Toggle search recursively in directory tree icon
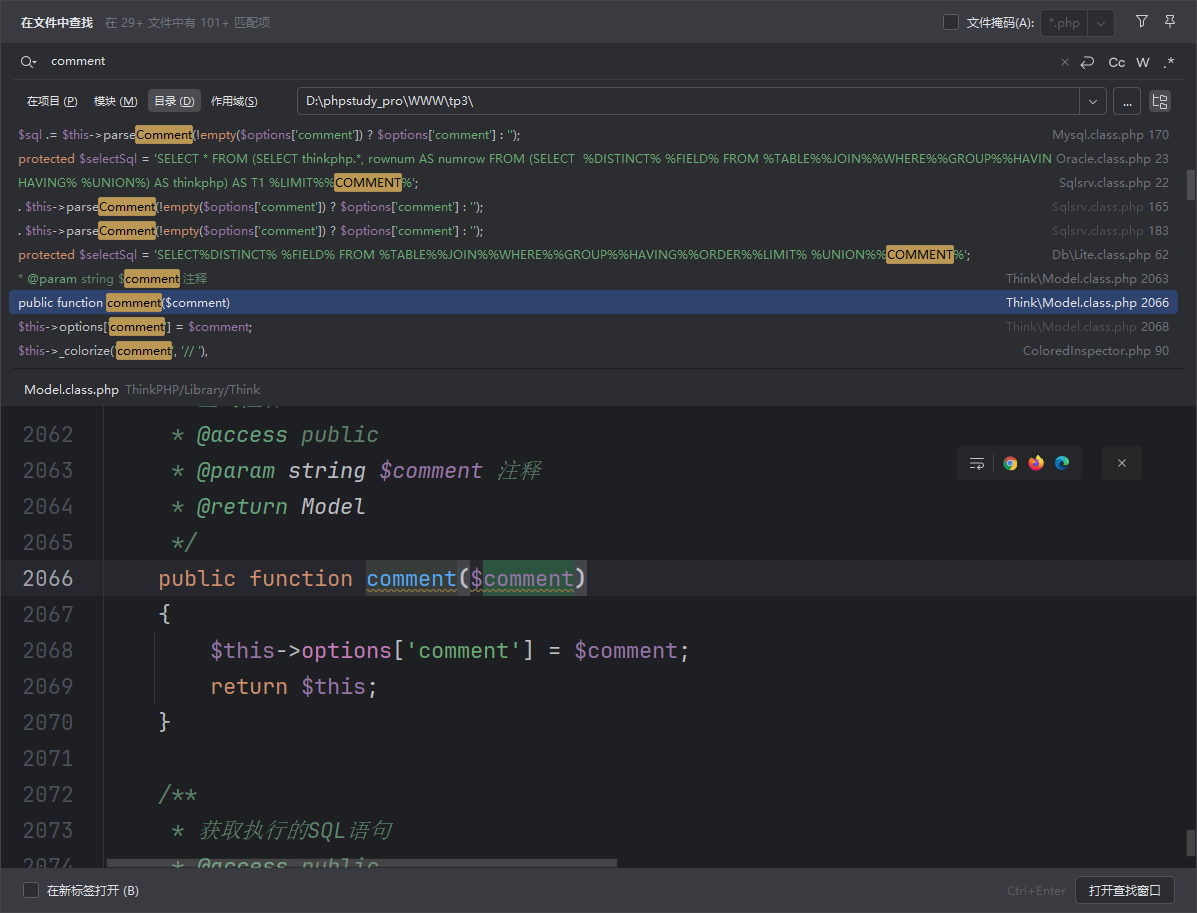This screenshot has height=913, width=1197. point(1160,101)
